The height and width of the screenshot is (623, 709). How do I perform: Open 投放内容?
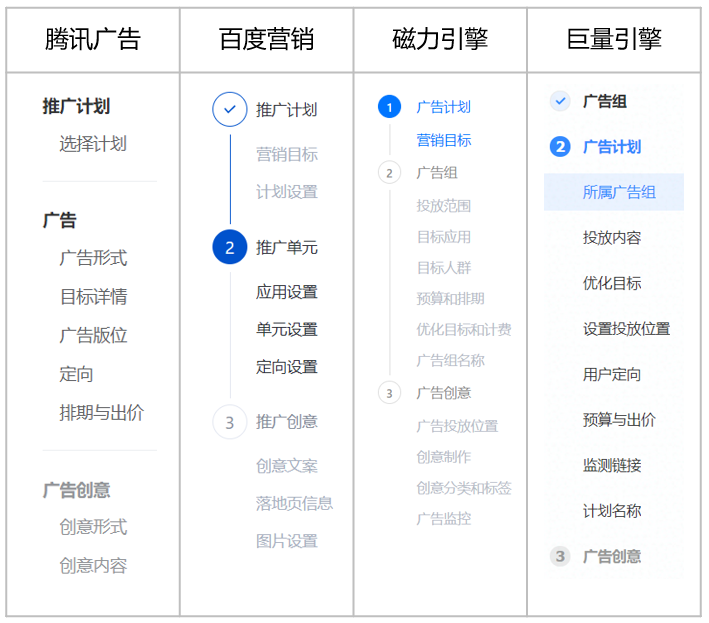612,238
